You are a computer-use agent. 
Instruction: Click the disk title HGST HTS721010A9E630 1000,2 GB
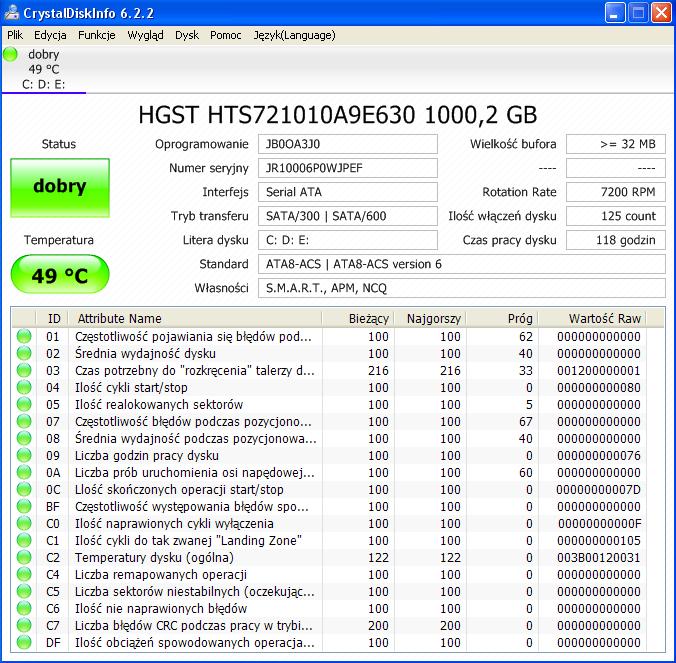(x=338, y=115)
